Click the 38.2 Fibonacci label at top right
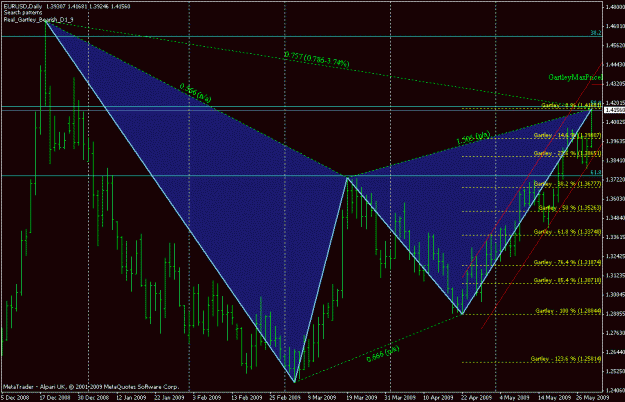Image resolution: width=625 pixels, height=402 pixels. pos(596,33)
